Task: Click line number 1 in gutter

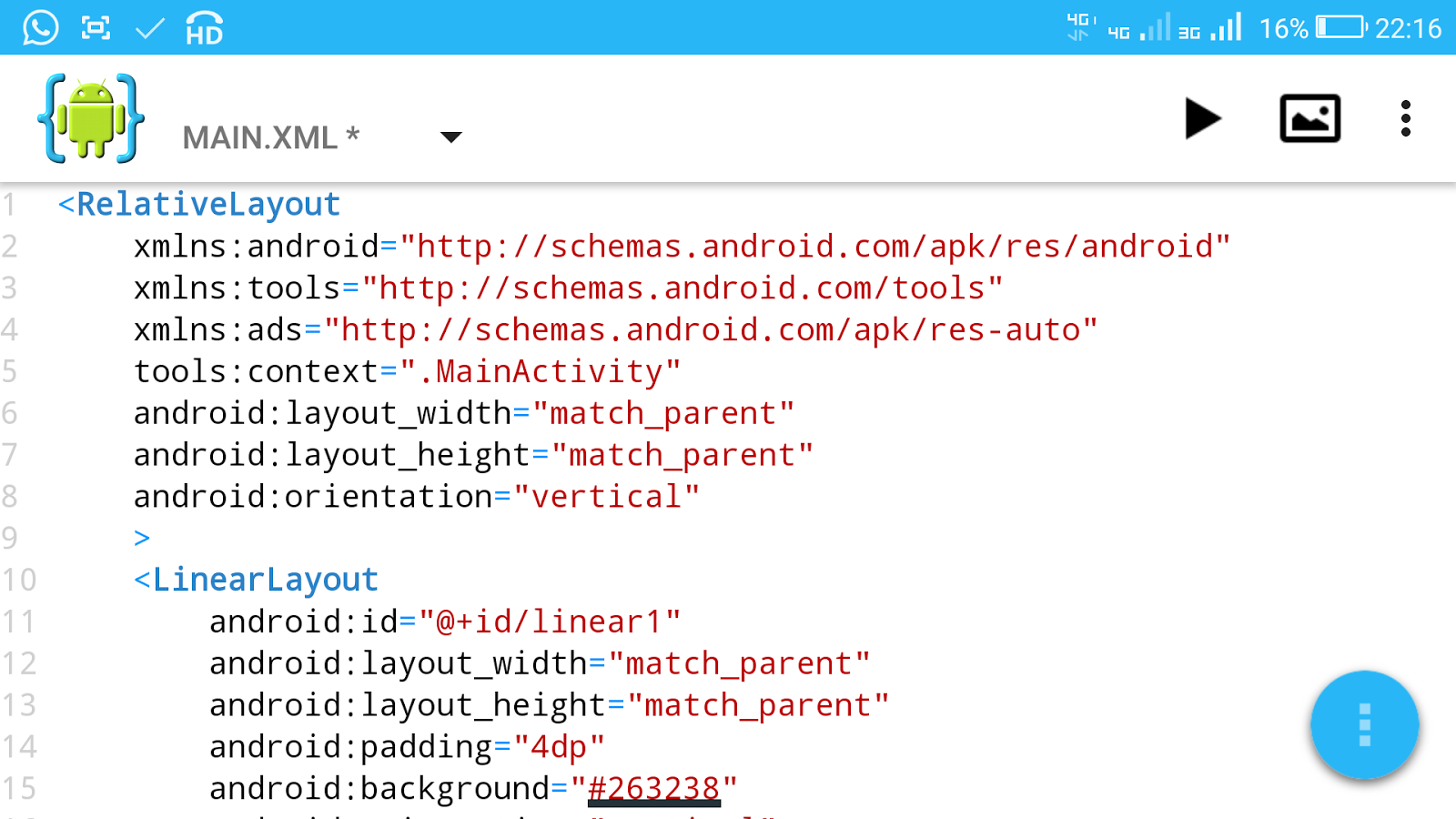Action: click(9, 204)
